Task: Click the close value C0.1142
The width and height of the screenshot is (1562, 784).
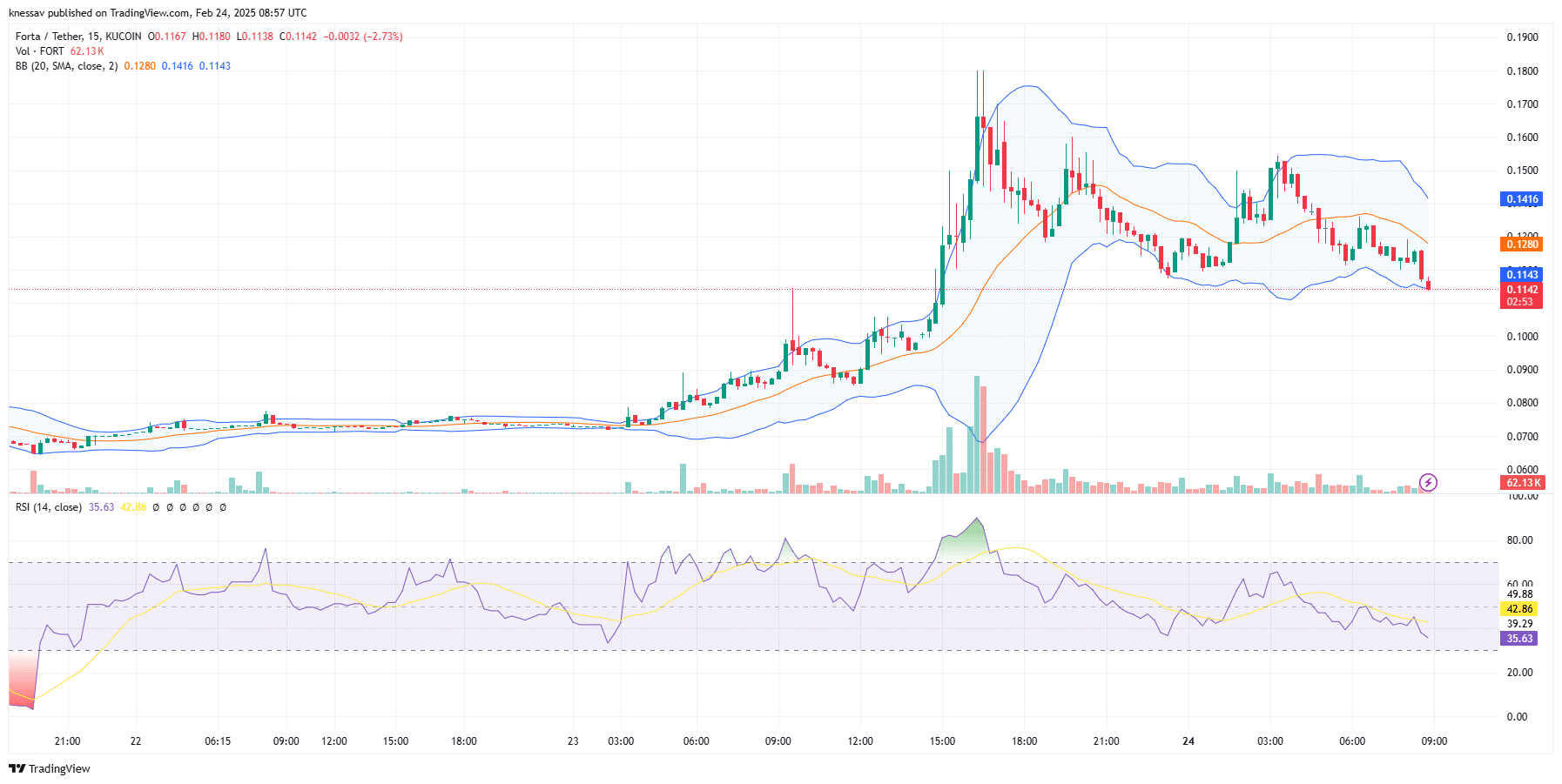Action: click(299, 37)
